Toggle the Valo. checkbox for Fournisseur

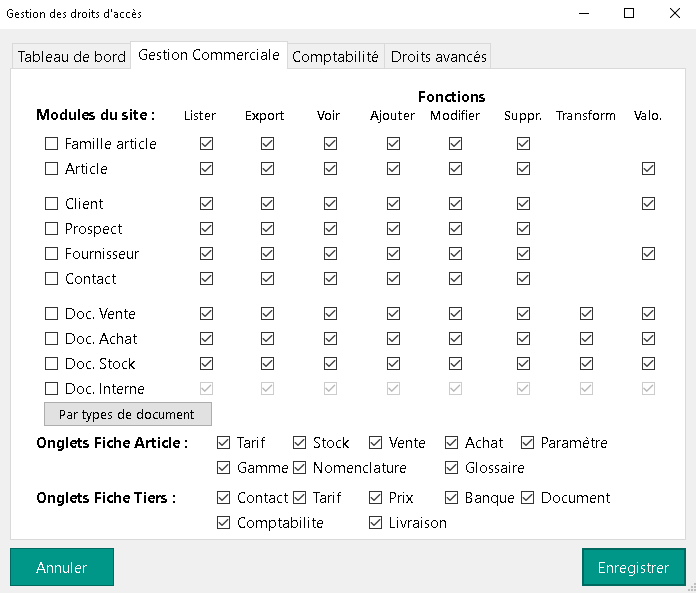(648, 254)
